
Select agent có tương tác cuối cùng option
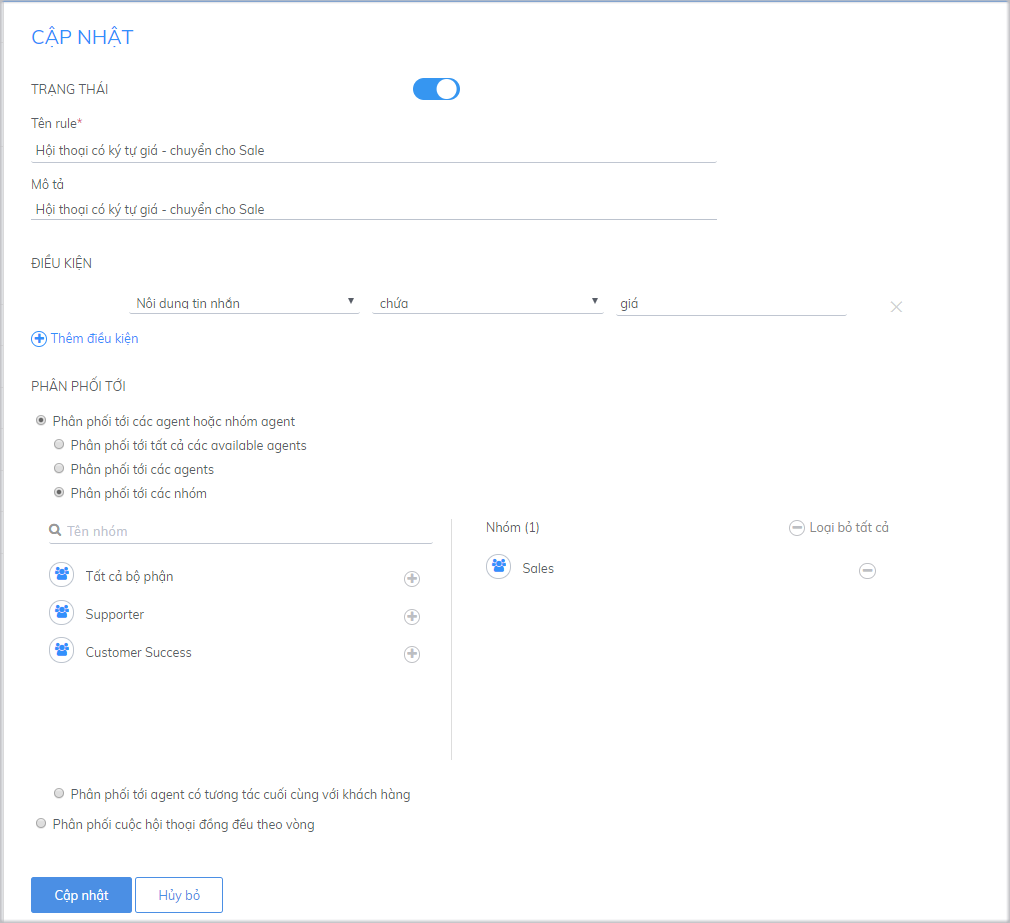[x=60, y=795]
